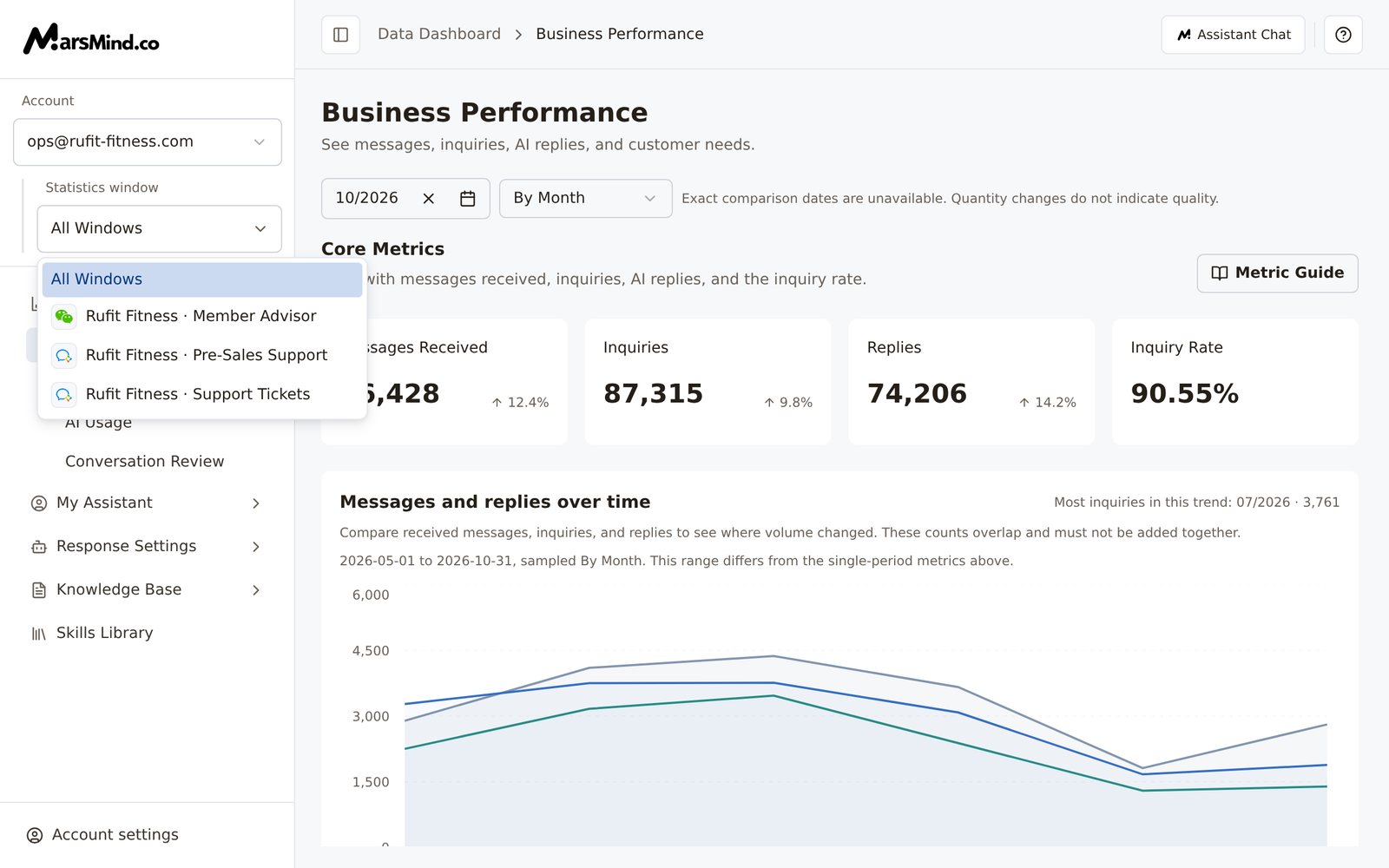Open the By Month granularity dropdown

[x=585, y=199]
